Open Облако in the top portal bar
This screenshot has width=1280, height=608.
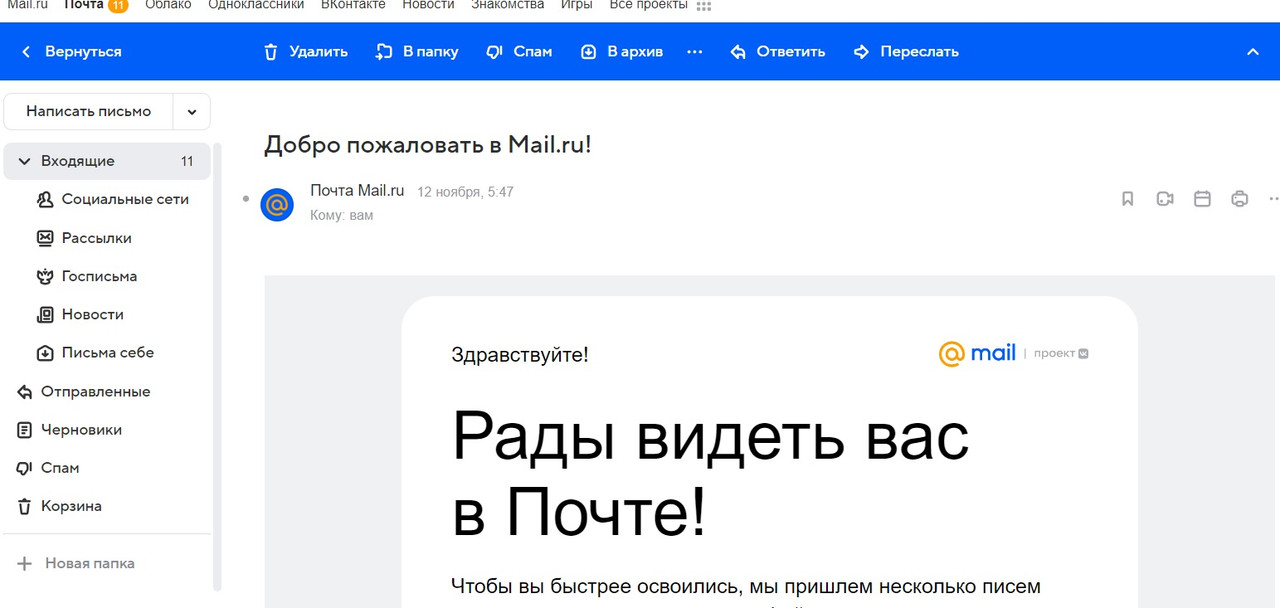coord(168,5)
